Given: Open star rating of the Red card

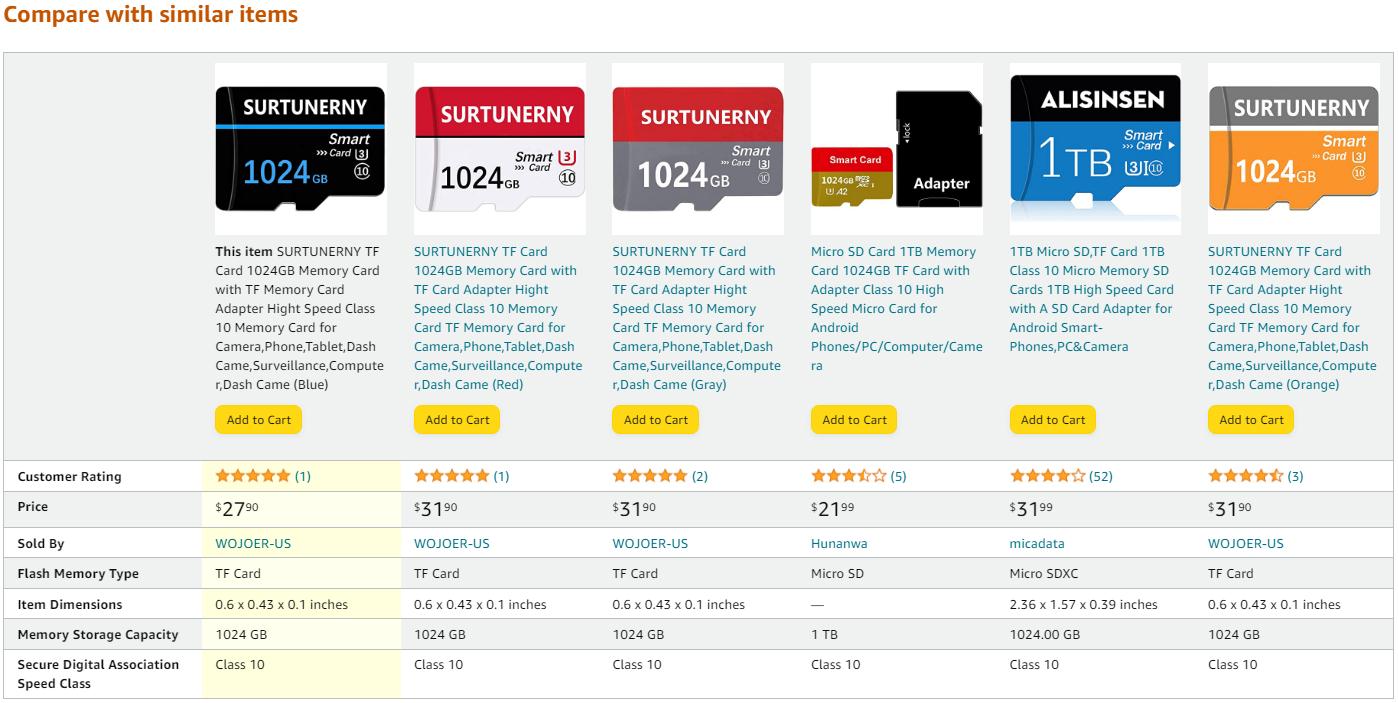Looking at the screenshot, I should (452, 476).
